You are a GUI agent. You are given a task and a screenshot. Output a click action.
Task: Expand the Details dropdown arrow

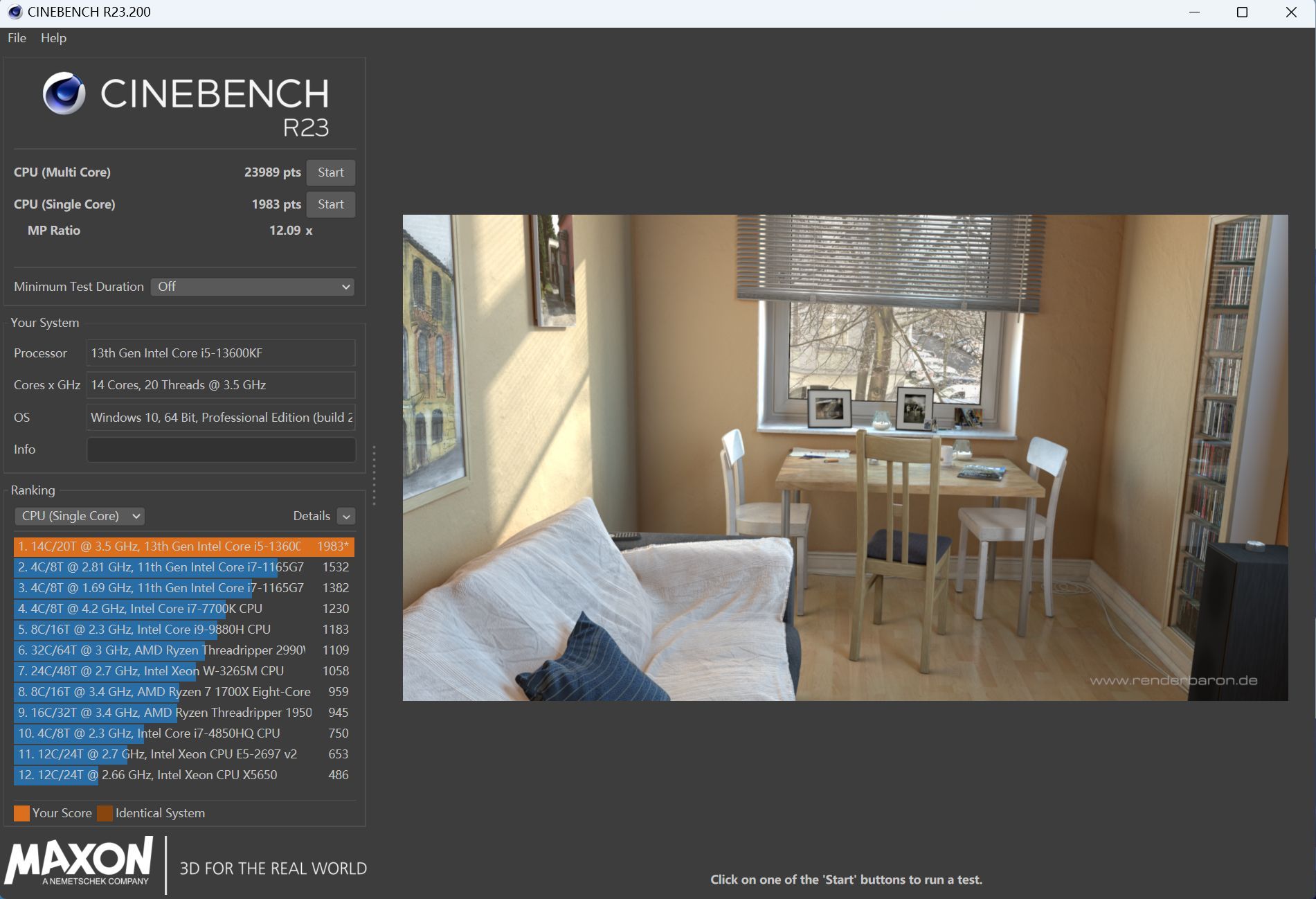[346, 516]
